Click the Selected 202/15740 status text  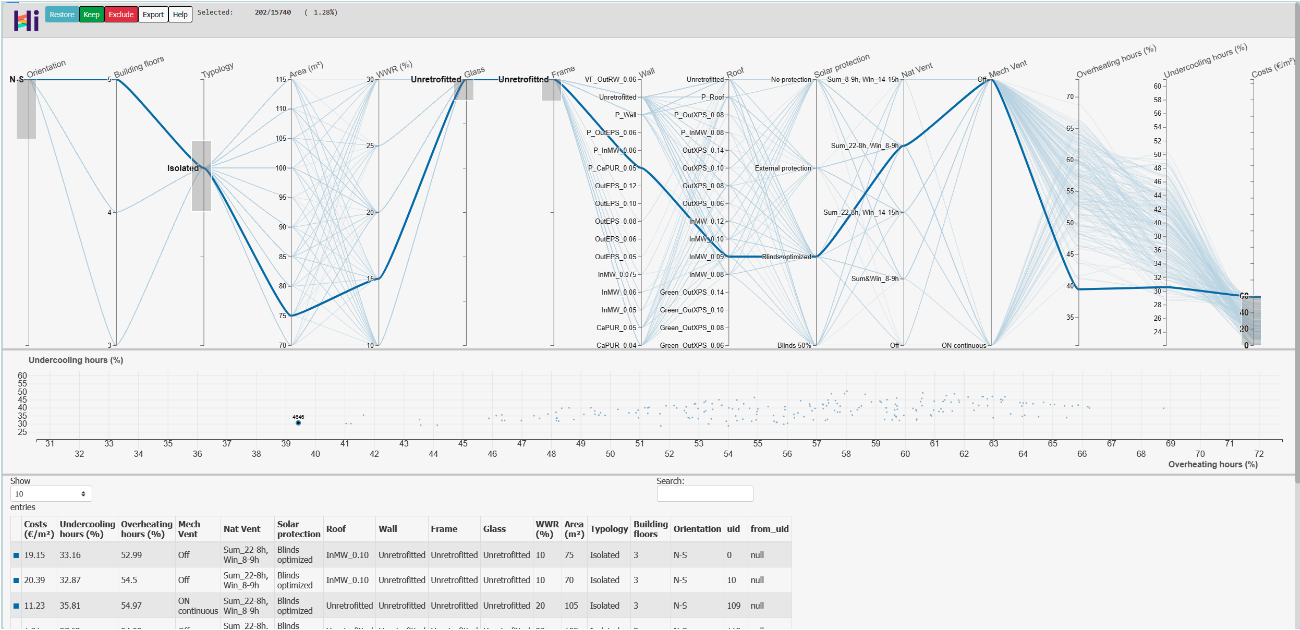point(267,12)
